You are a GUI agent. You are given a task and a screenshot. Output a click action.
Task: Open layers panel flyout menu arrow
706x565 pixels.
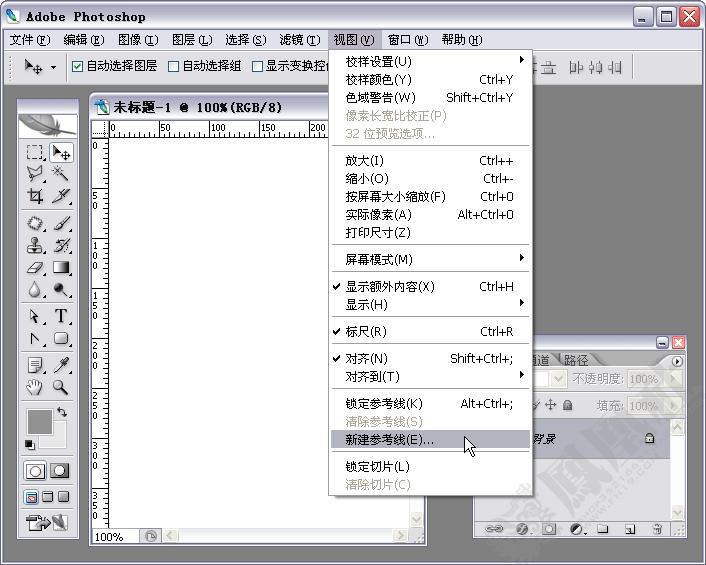677,361
